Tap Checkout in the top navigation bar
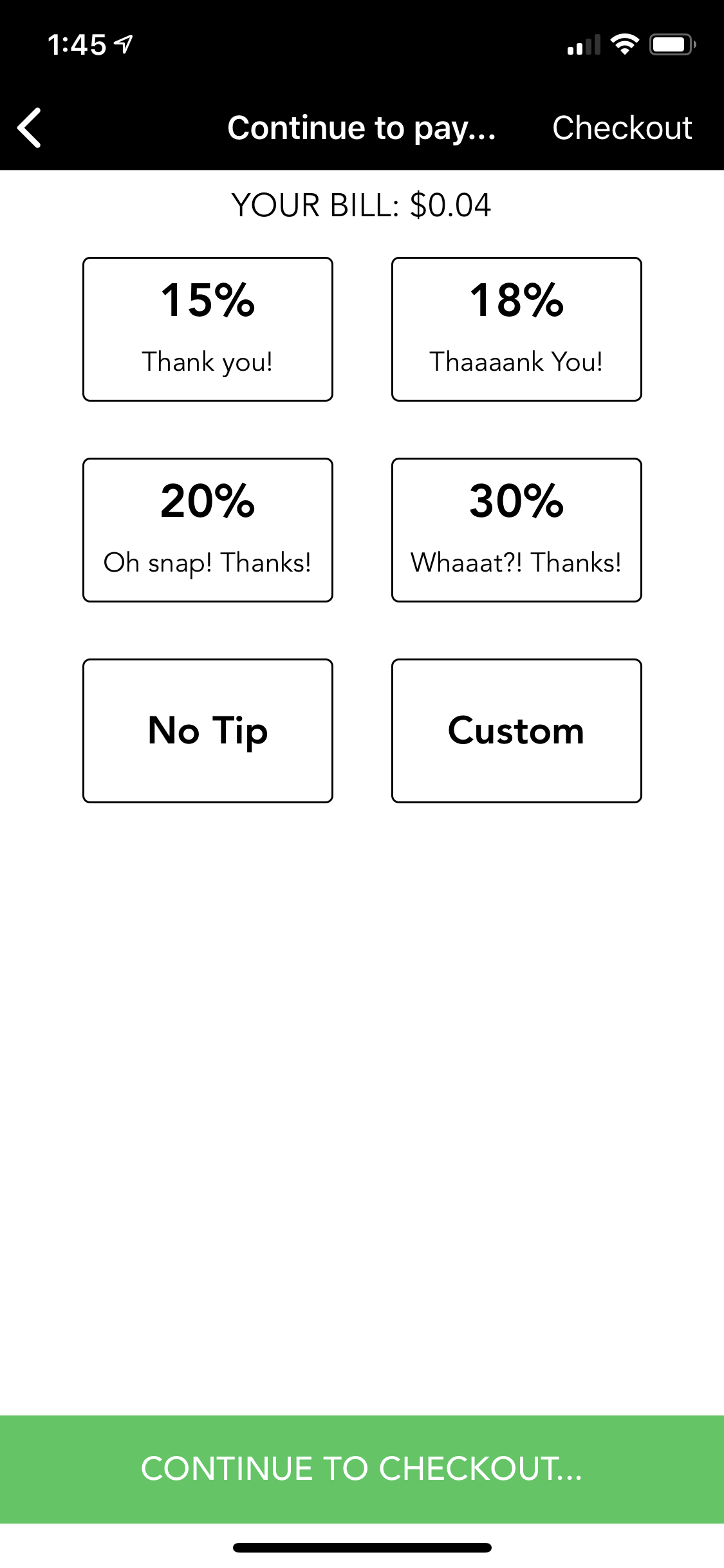The height and width of the screenshot is (1568, 724). (x=622, y=127)
